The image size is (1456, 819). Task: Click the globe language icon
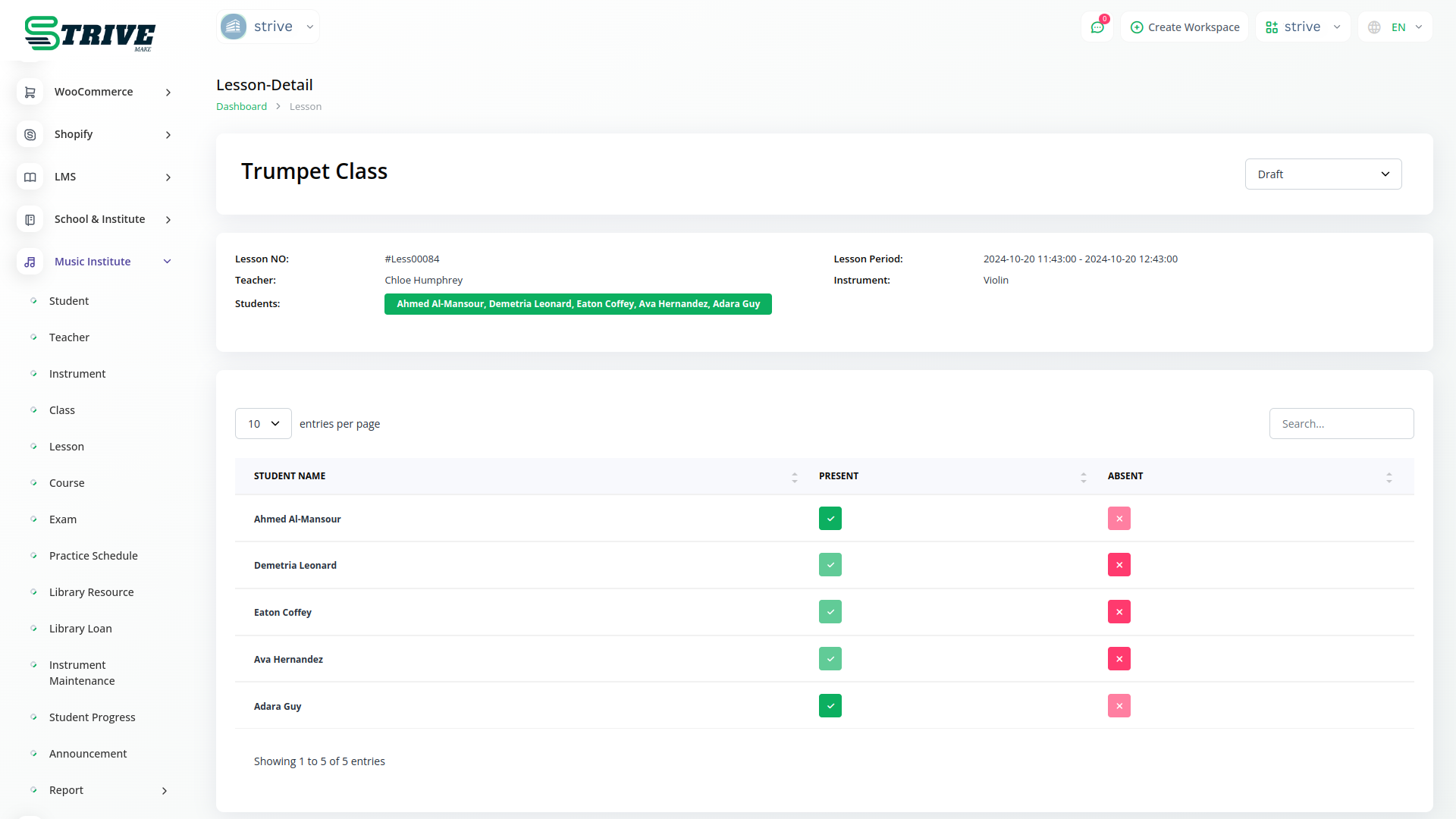pos(1374,27)
